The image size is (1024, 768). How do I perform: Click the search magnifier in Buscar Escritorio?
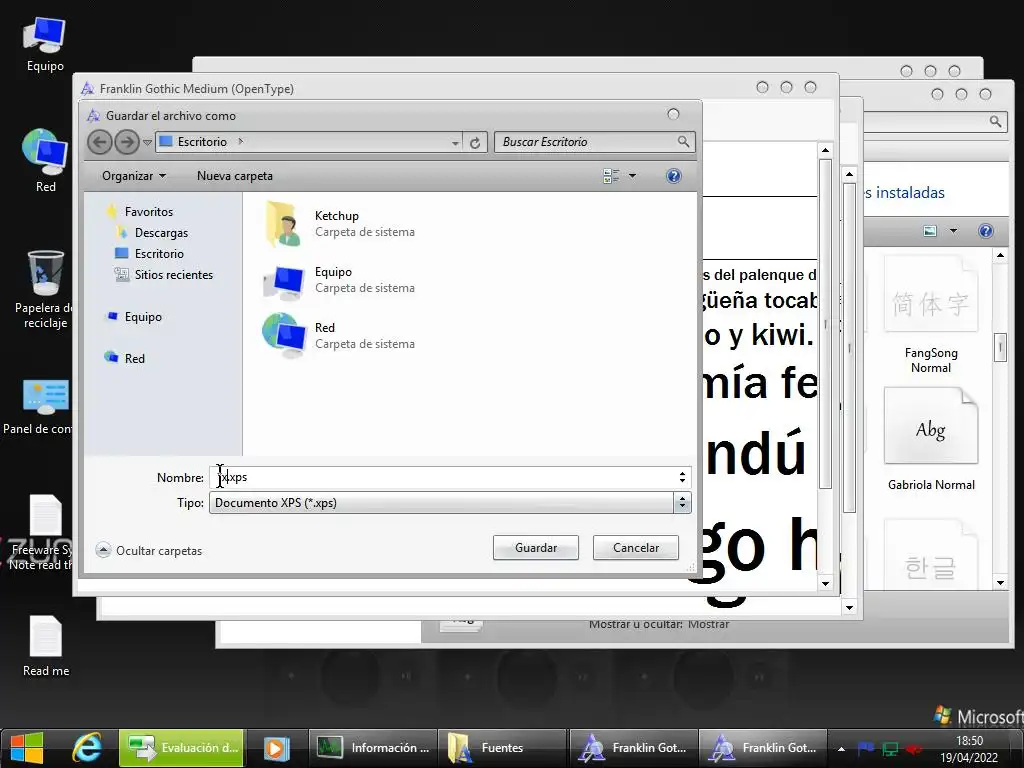pyautogui.click(x=683, y=141)
